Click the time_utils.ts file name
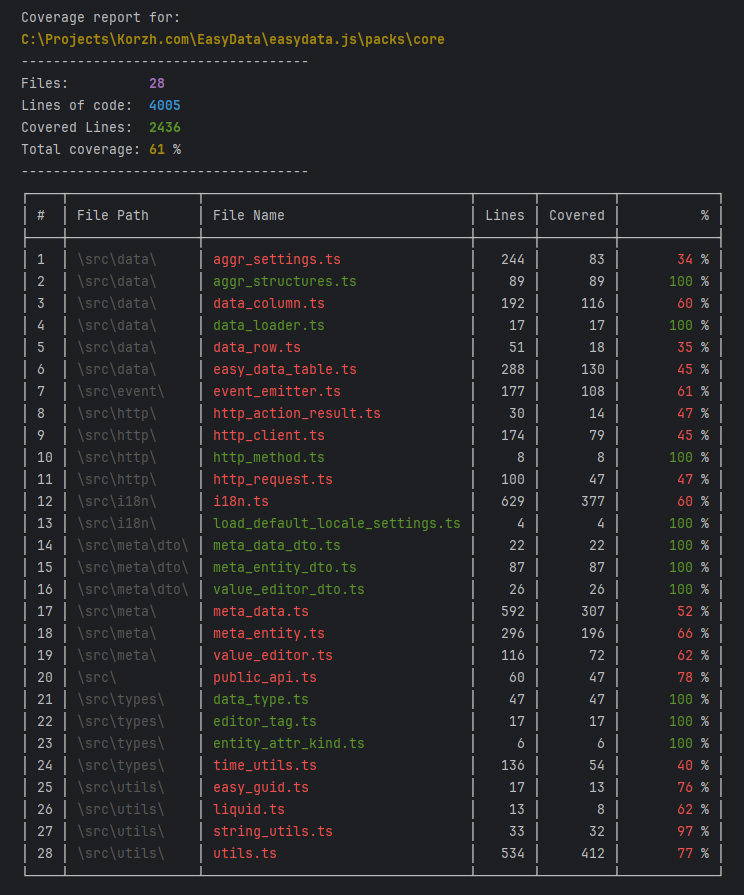This screenshot has width=744, height=895. [x=265, y=765]
